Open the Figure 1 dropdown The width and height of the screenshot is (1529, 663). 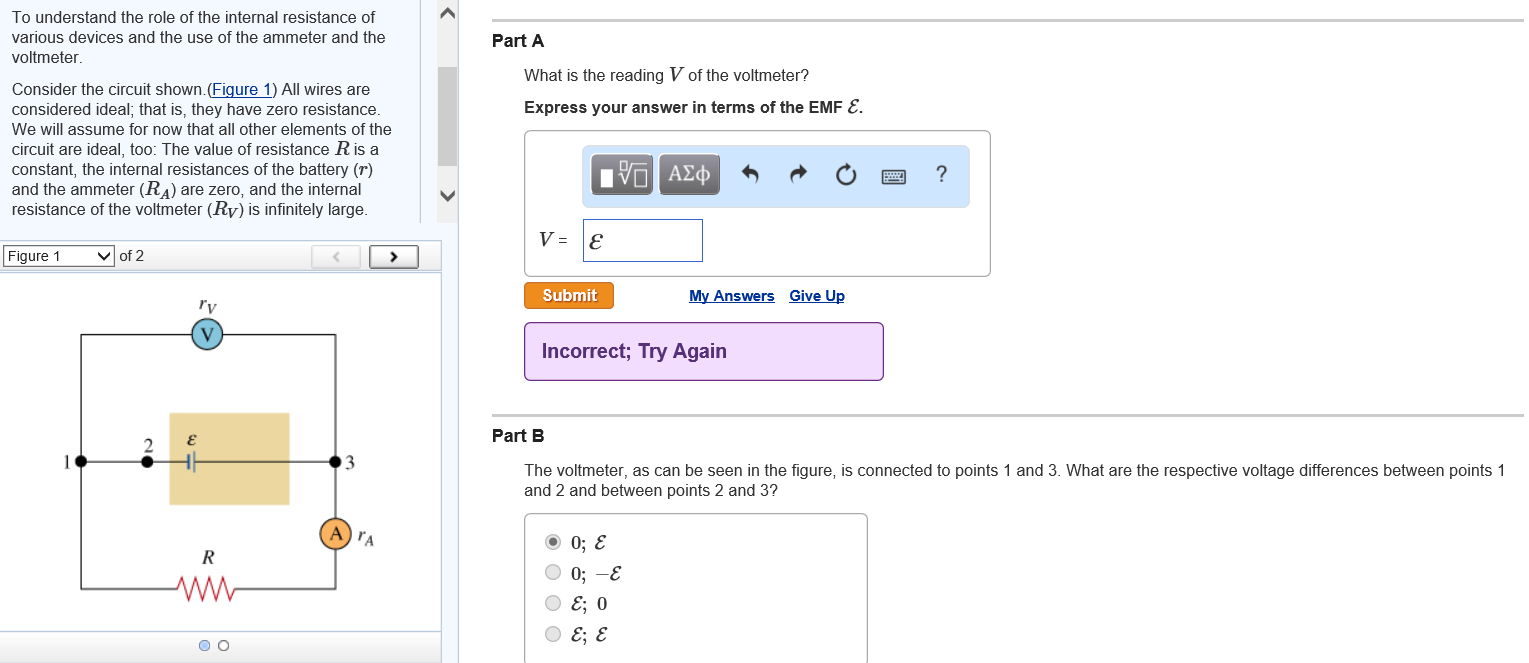click(x=59, y=256)
